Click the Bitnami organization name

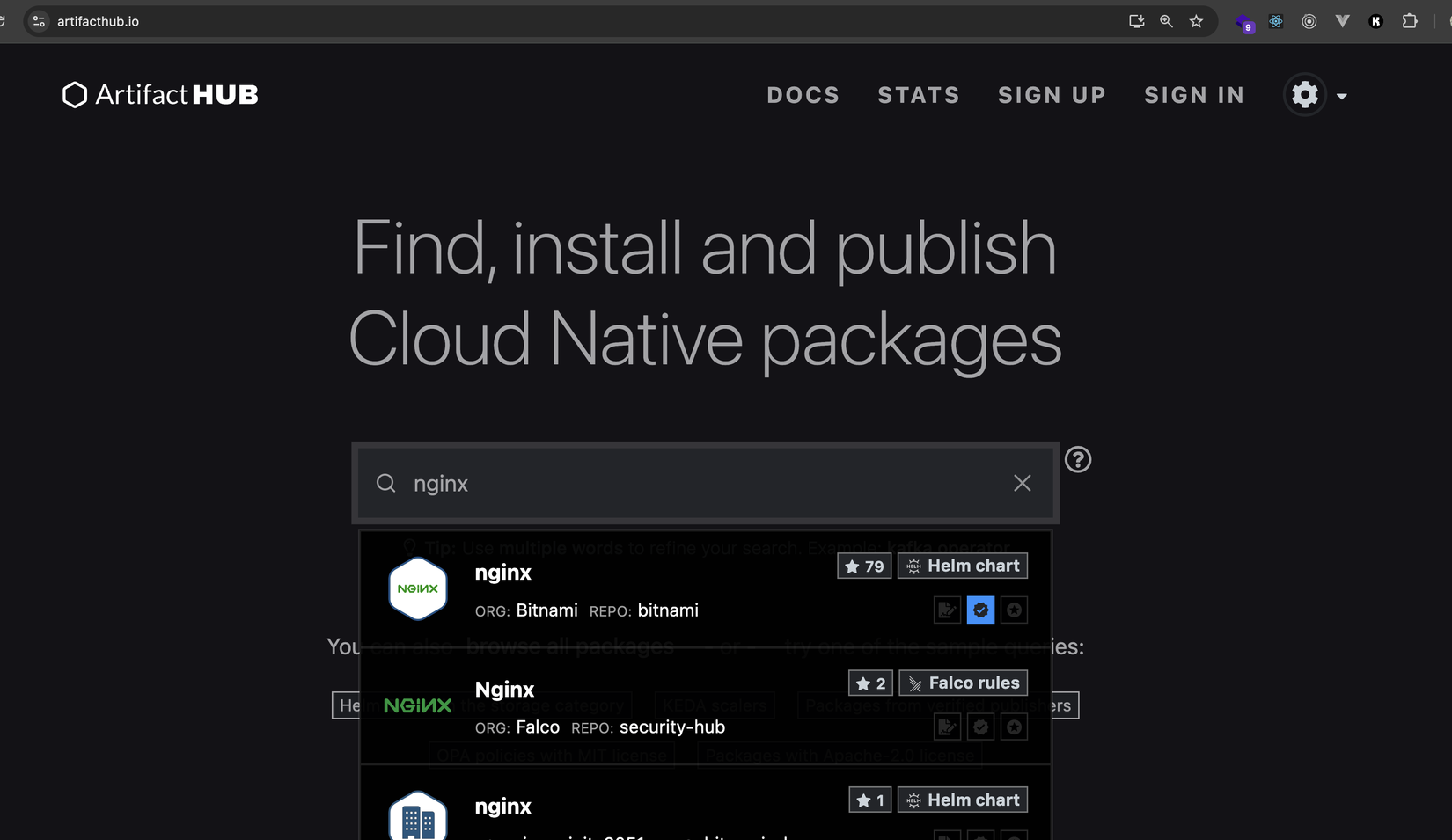546,610
